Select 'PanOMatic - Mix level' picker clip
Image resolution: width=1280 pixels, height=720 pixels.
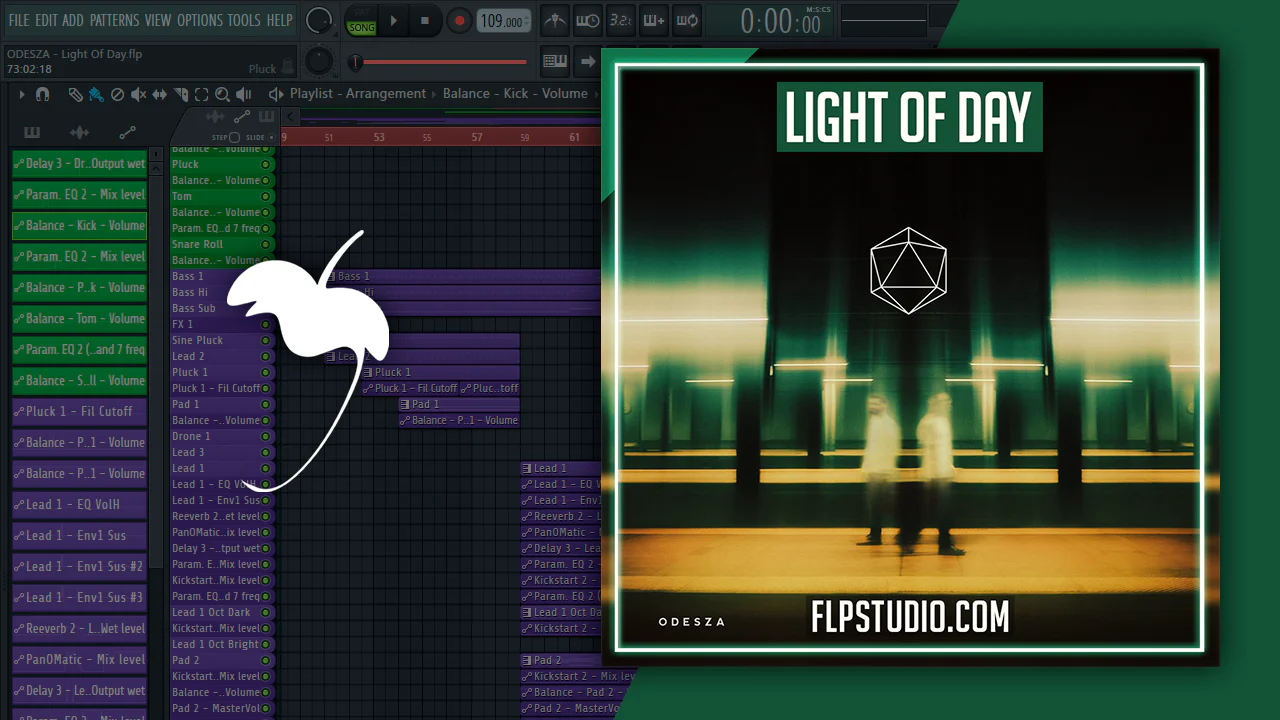click(80, 660)
